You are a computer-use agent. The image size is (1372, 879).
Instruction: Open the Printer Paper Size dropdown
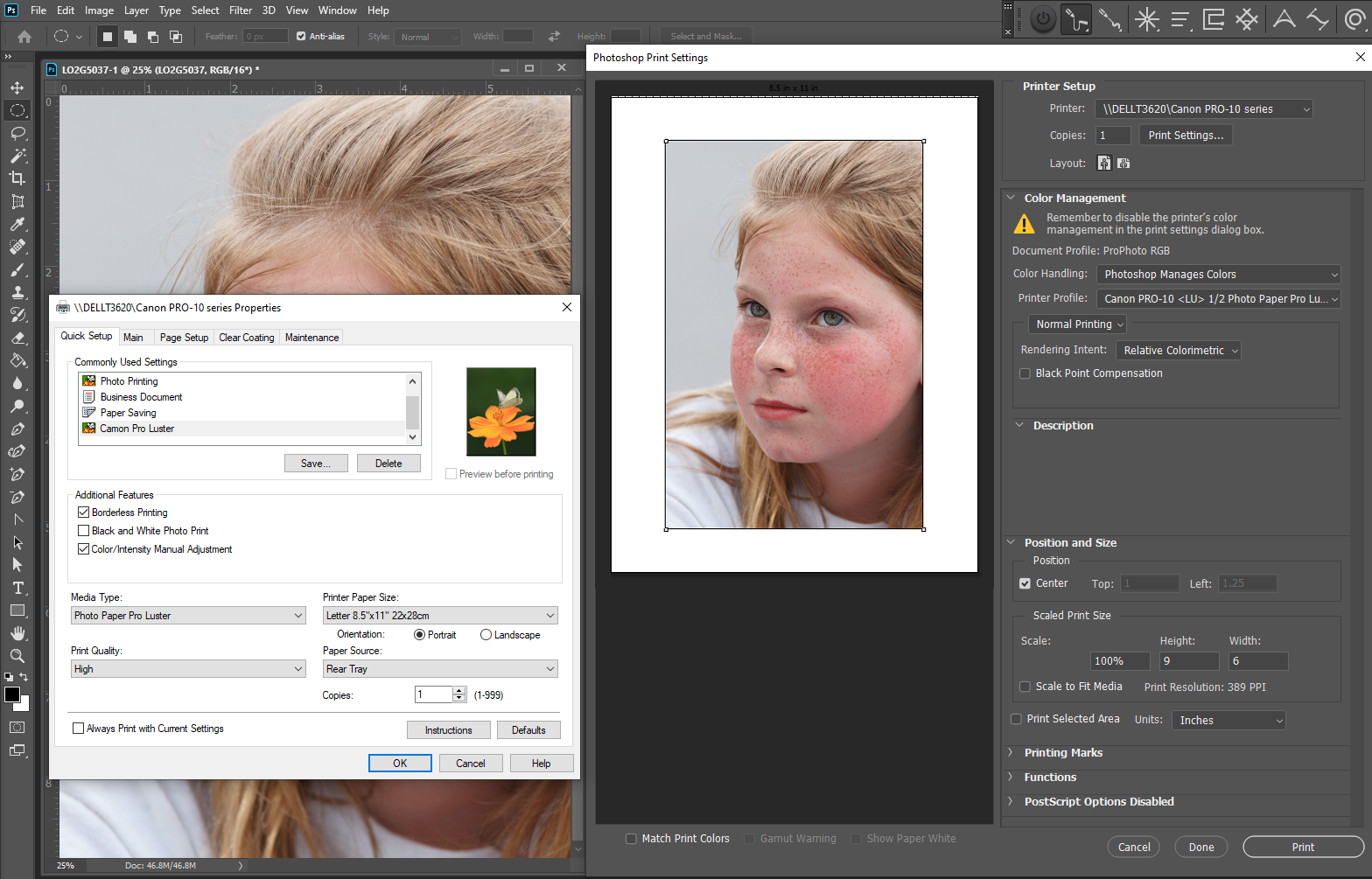click(440, 616)
